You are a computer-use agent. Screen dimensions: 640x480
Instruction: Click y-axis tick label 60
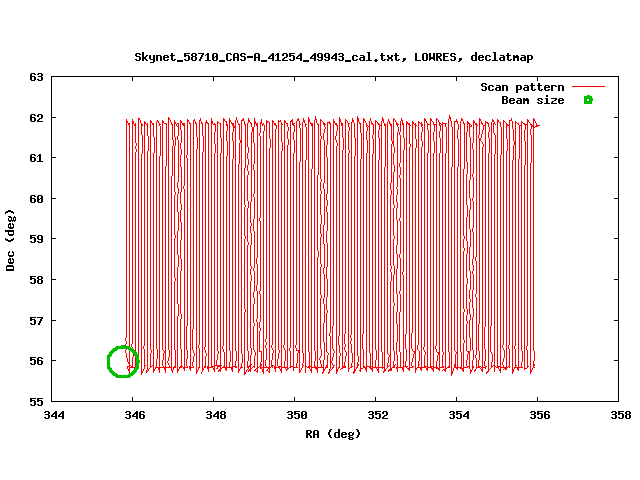tap(36, 199)
